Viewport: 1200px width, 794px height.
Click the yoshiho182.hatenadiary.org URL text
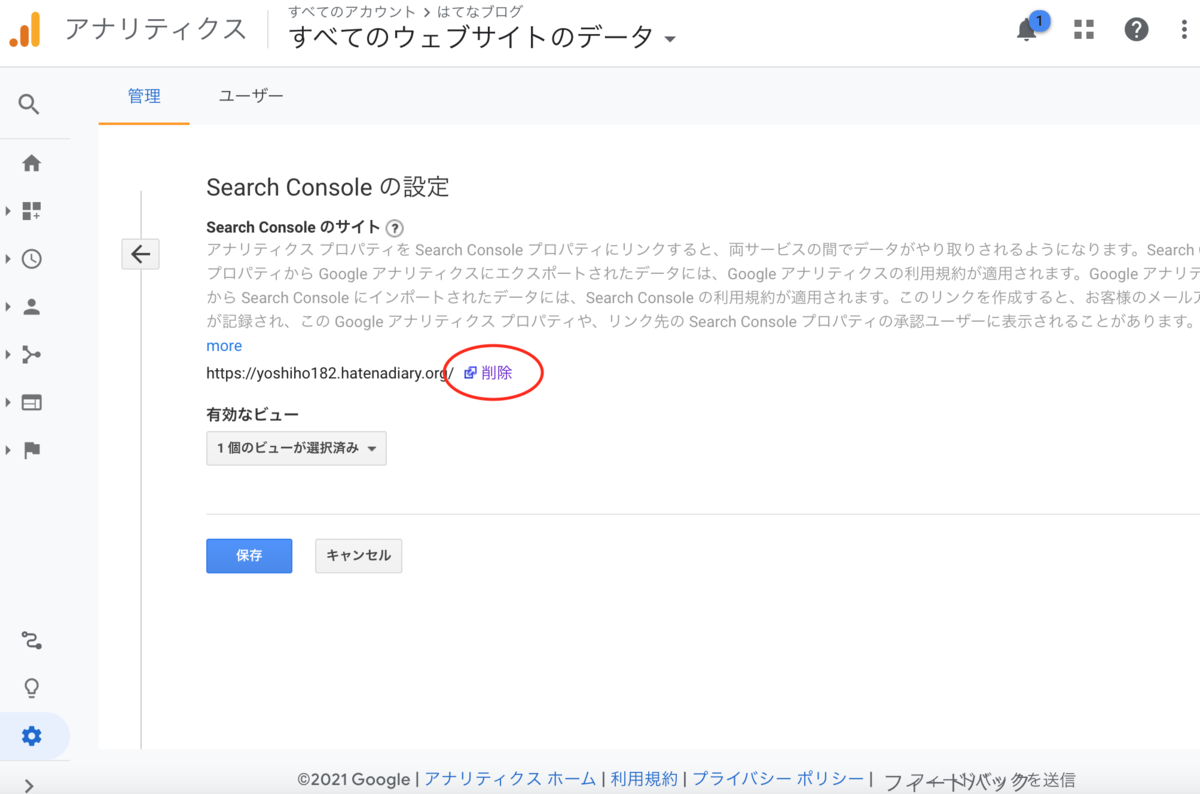330,373
